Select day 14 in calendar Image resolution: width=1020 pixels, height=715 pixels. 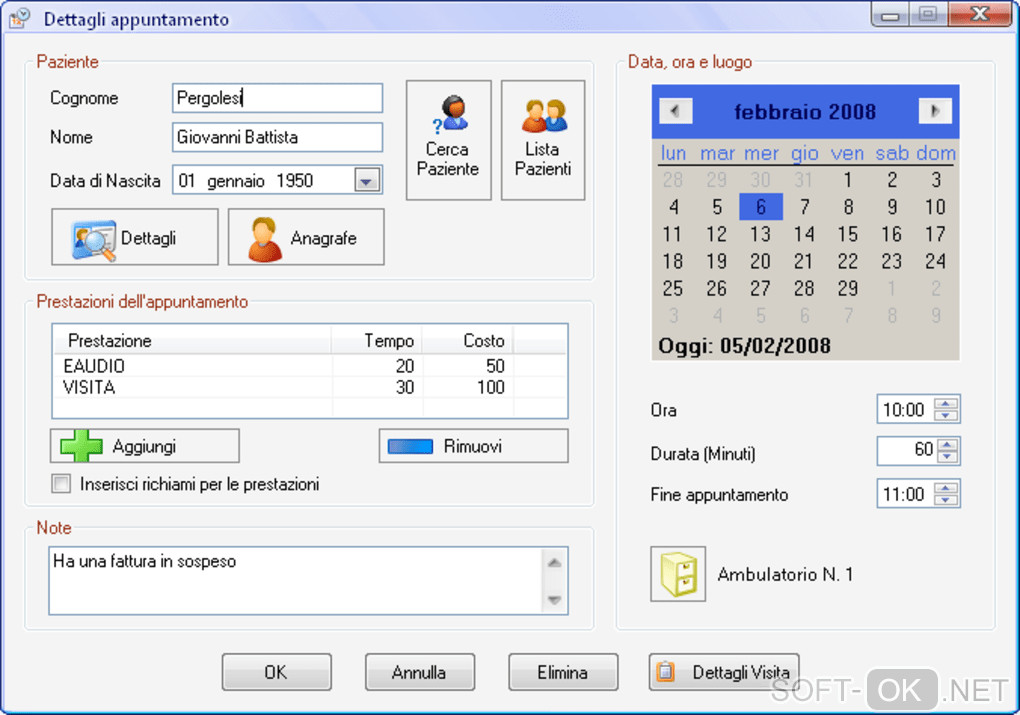[x=804, y=234]
